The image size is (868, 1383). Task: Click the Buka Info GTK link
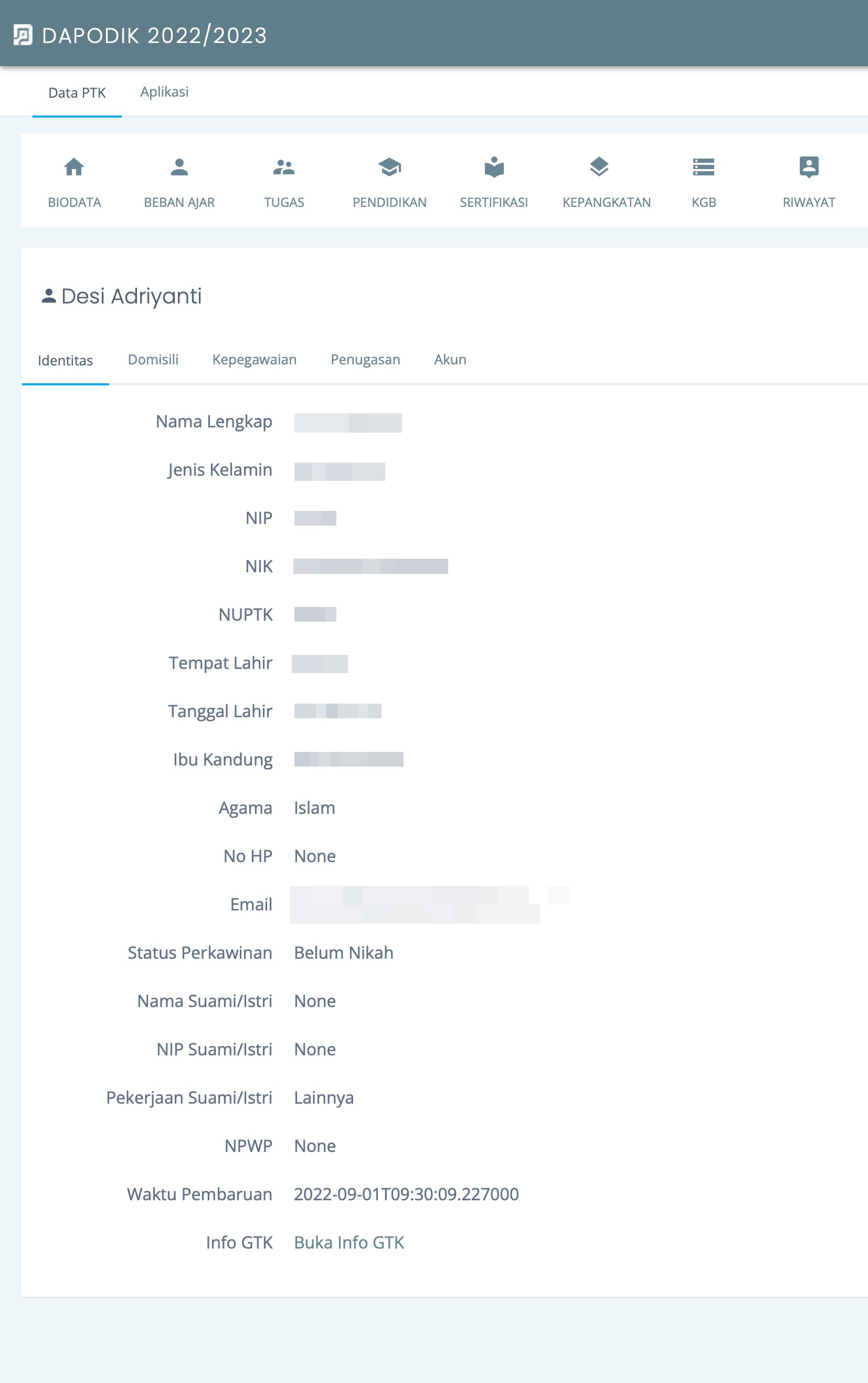(x=349, y=1242)
